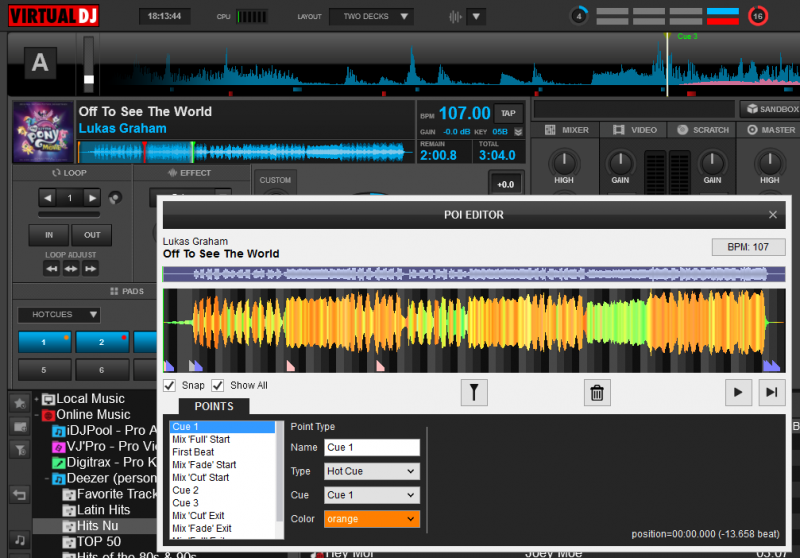The image size is (800, 558).
Task: Collapse Online Music tree node
Action: [37, 415]
